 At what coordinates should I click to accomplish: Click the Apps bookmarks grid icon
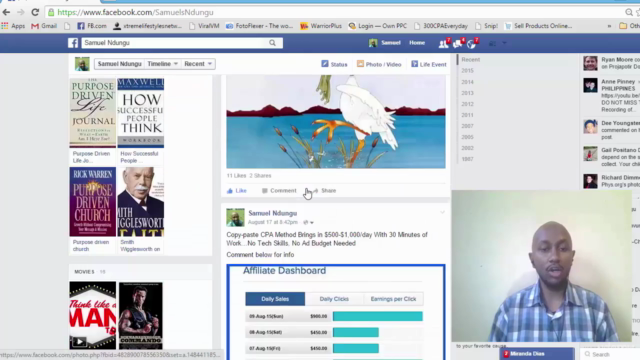[4, 26]
